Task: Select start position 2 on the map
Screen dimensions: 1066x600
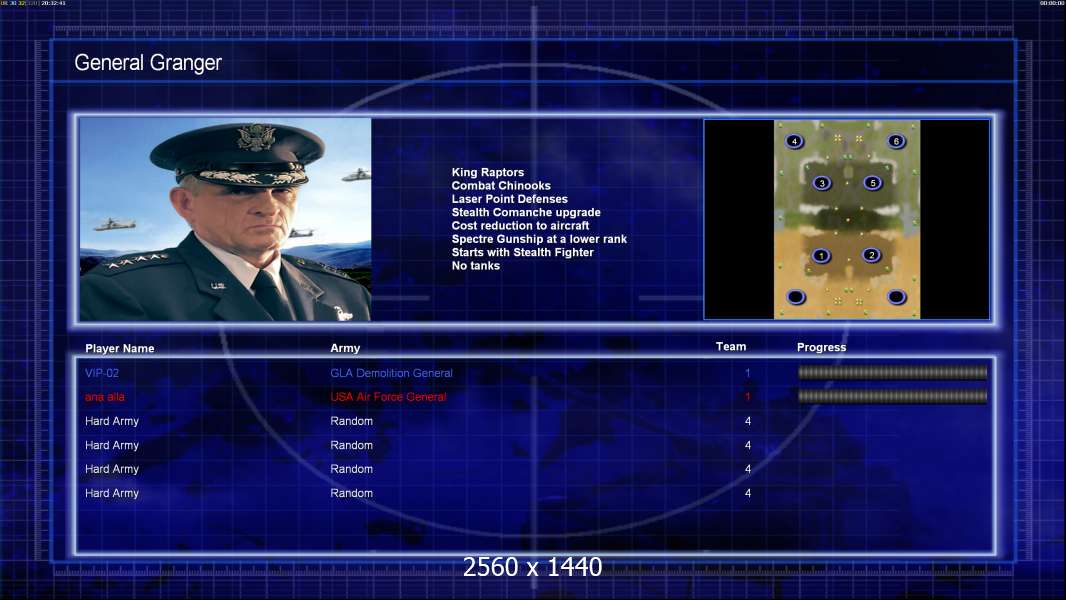Action: pyautogui.click(x=872, y=255)
